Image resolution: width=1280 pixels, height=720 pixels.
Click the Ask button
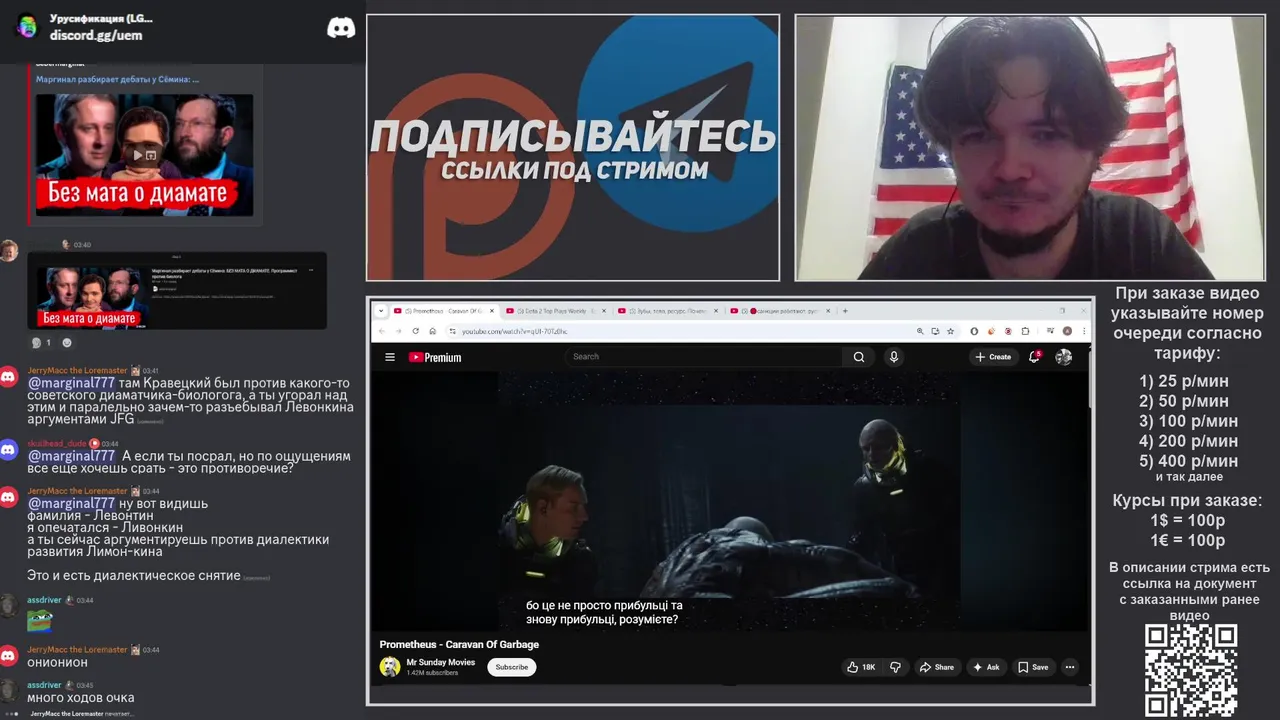coord(985,667)
